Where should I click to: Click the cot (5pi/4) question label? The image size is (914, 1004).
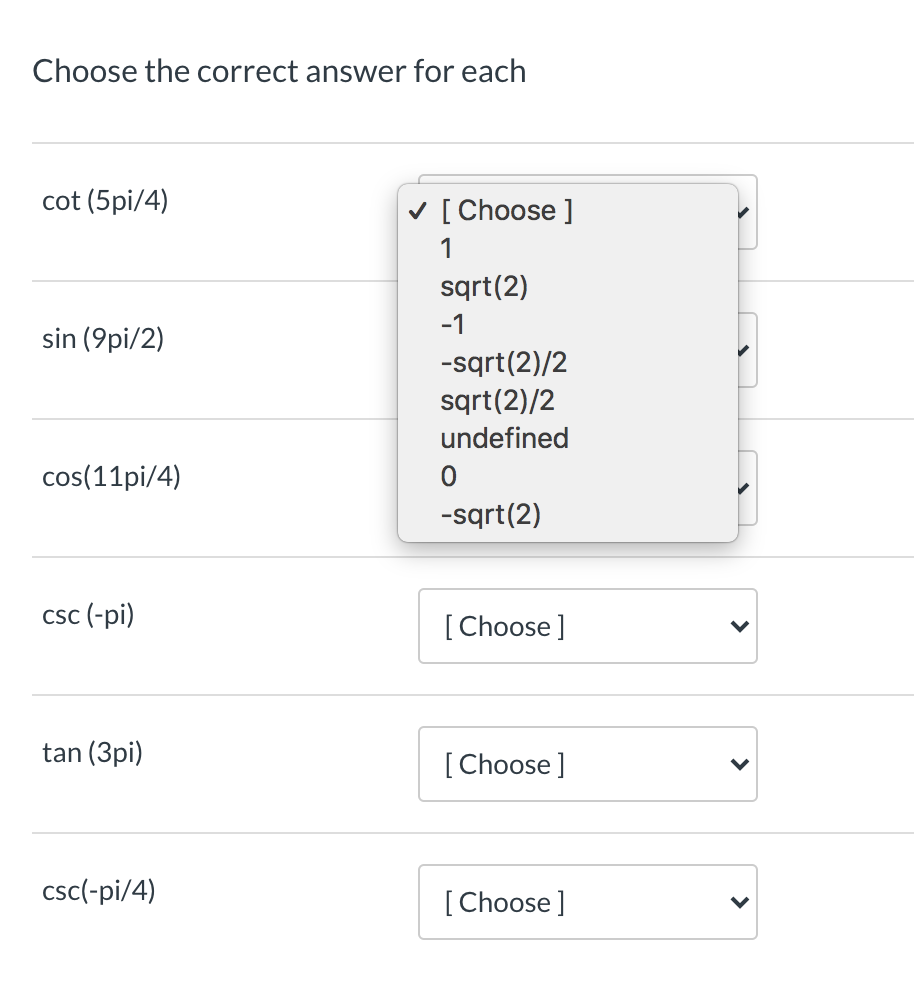pos(105,200)
